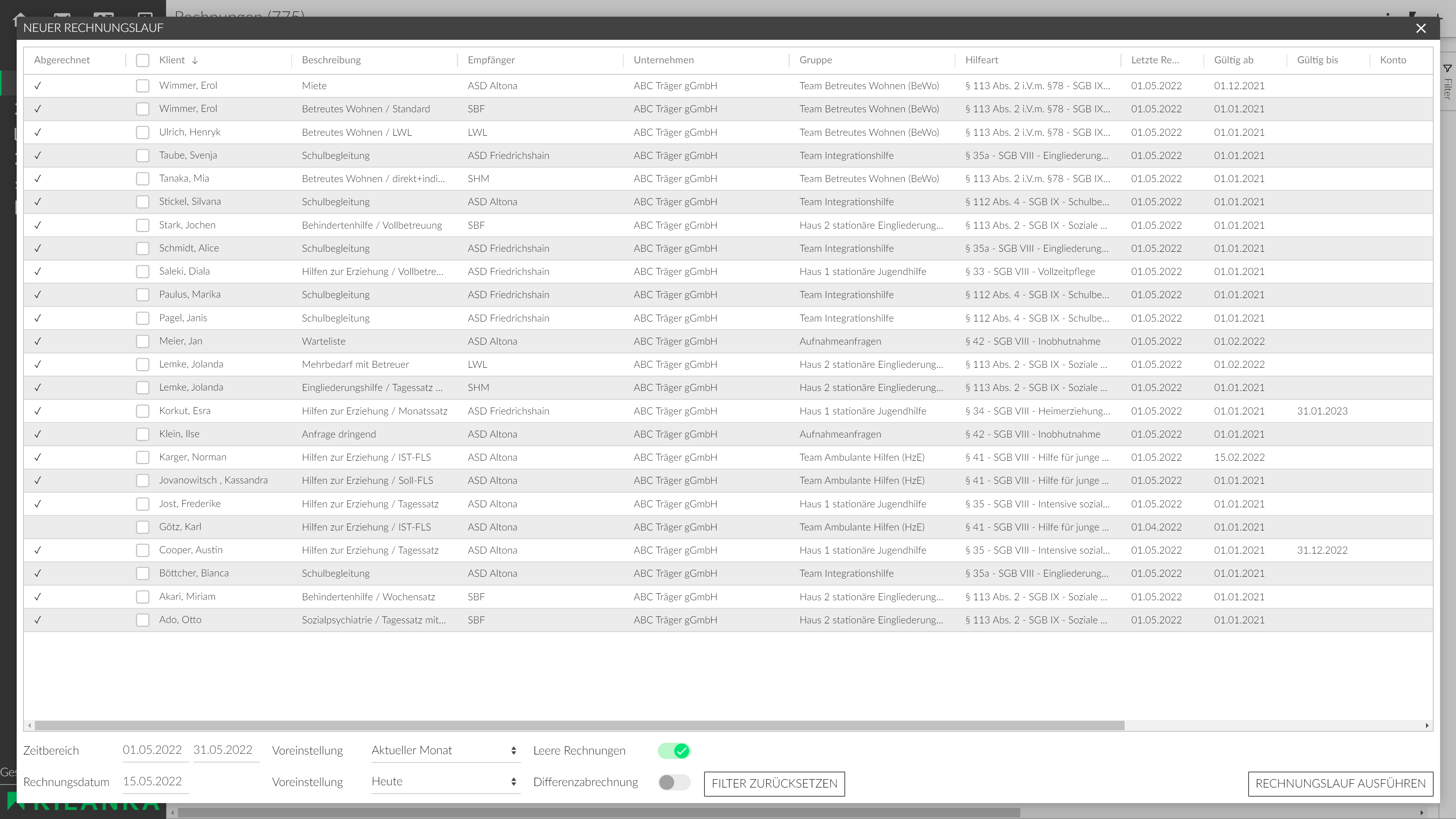Open the Filter funnel side panel

[x=1447, y=69]
